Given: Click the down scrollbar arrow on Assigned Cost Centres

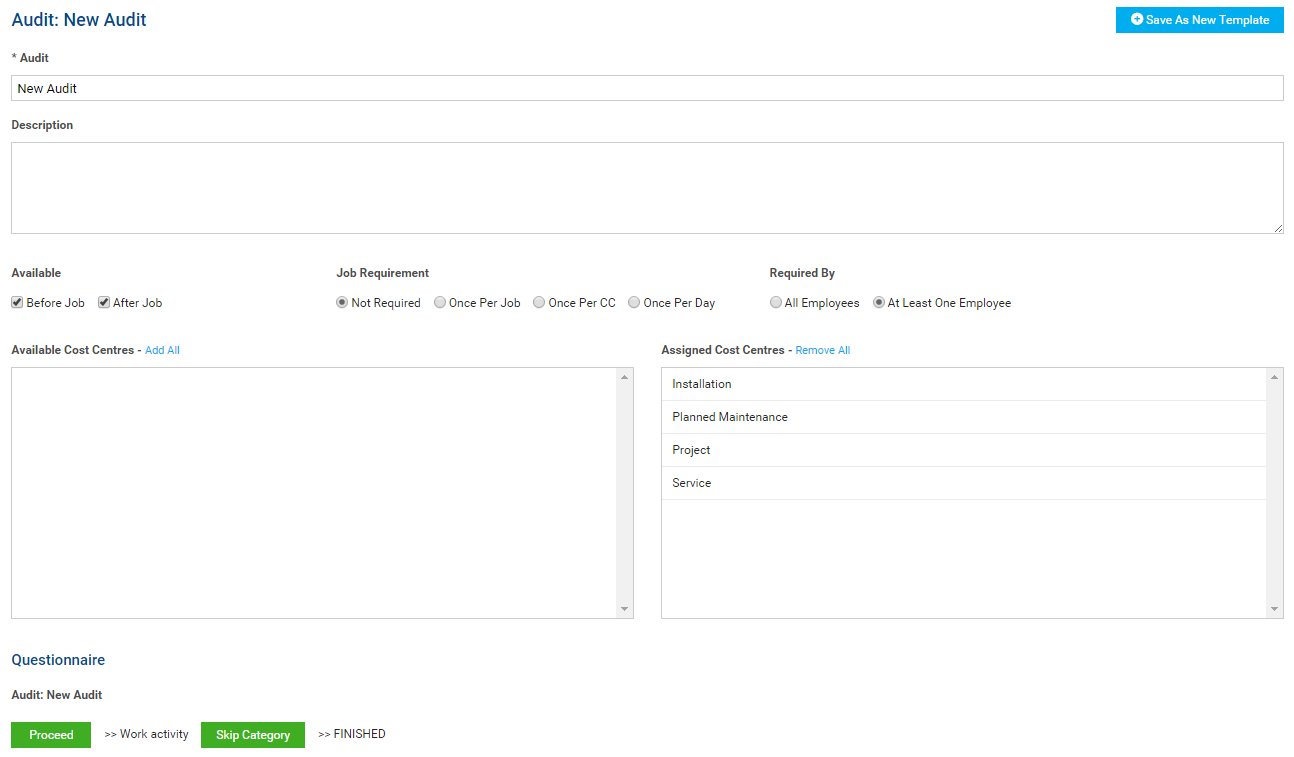Looking at the screenshot, I should pyautogui.click(x=1275, y=609).
